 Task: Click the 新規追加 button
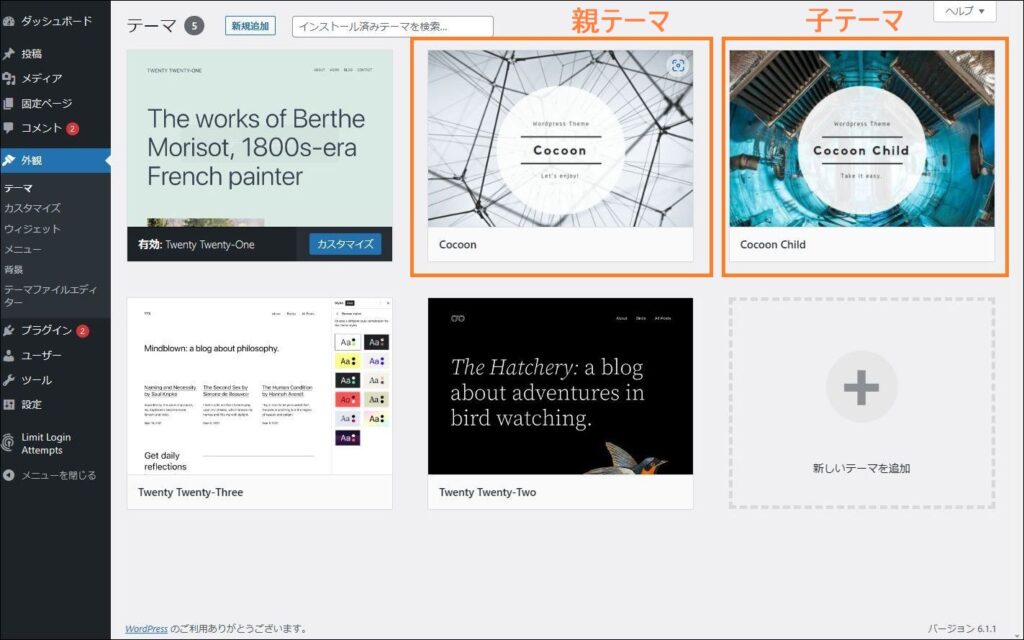click(250, 26)
